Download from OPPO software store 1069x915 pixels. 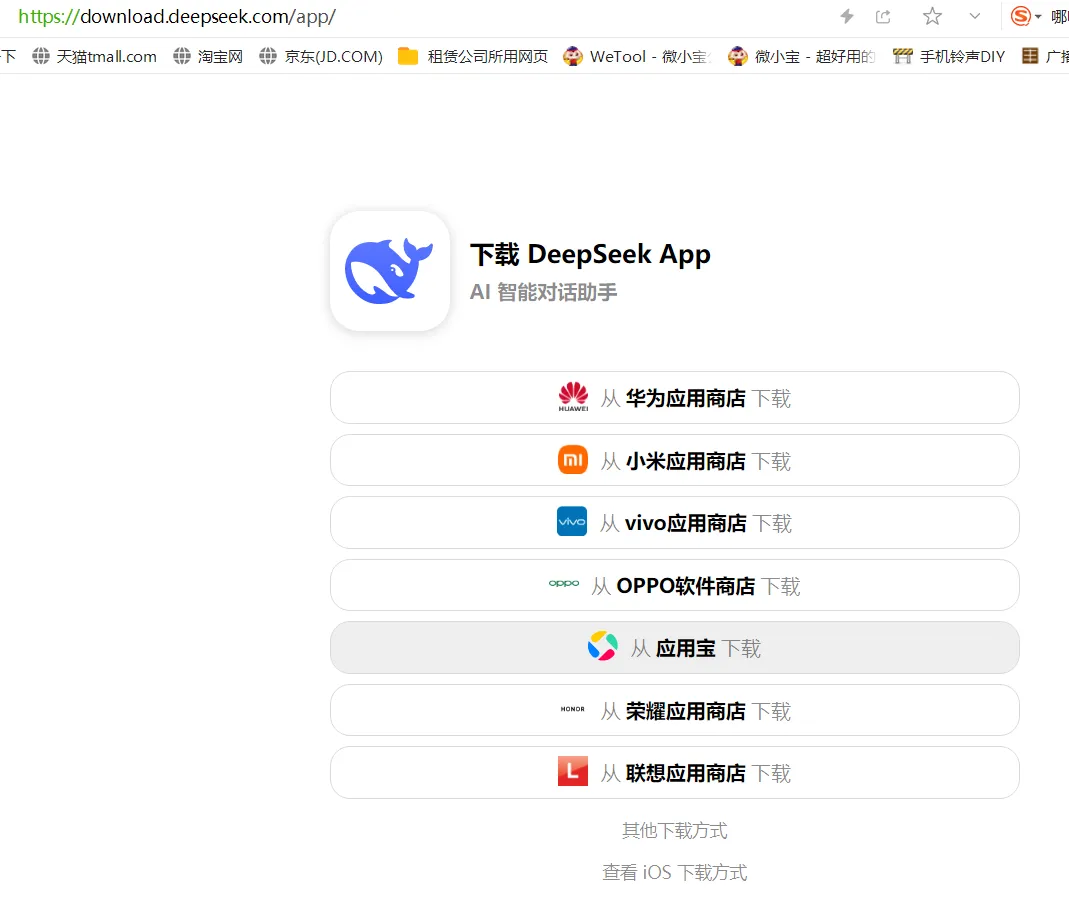pyautogui.click(x=675, y=585)
